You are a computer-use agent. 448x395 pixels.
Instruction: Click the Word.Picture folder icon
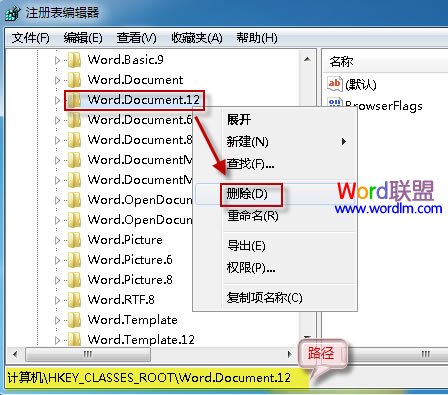(74, 240)
